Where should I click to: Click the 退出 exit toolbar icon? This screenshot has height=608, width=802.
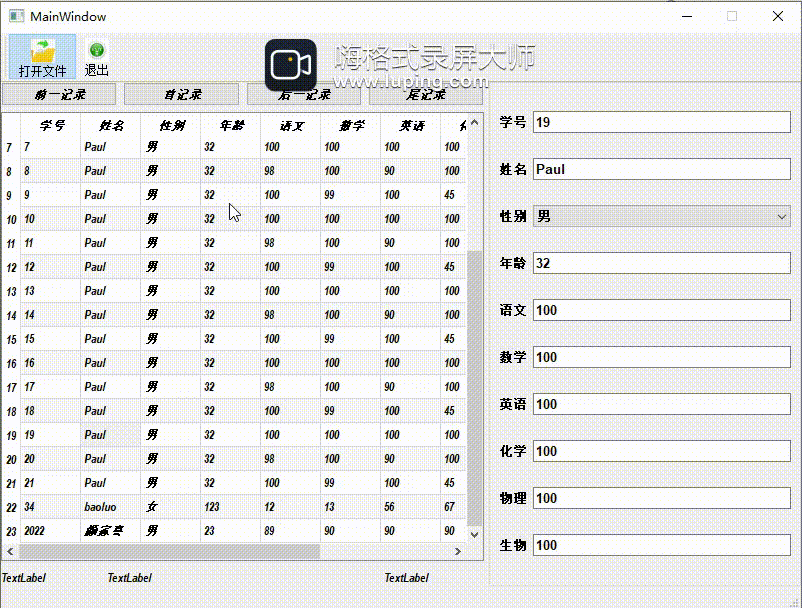point(96,55)
